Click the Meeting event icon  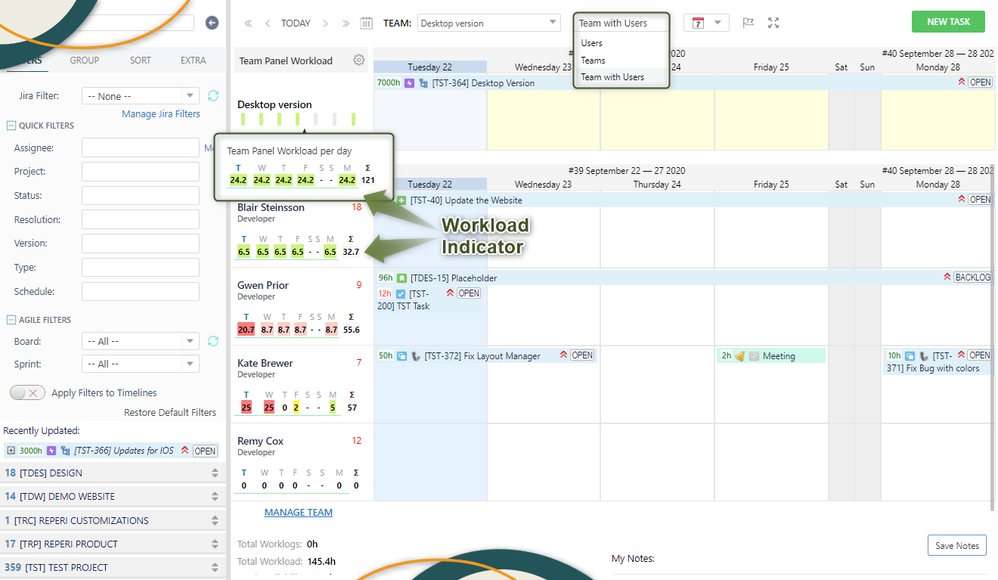click(740, 356)
